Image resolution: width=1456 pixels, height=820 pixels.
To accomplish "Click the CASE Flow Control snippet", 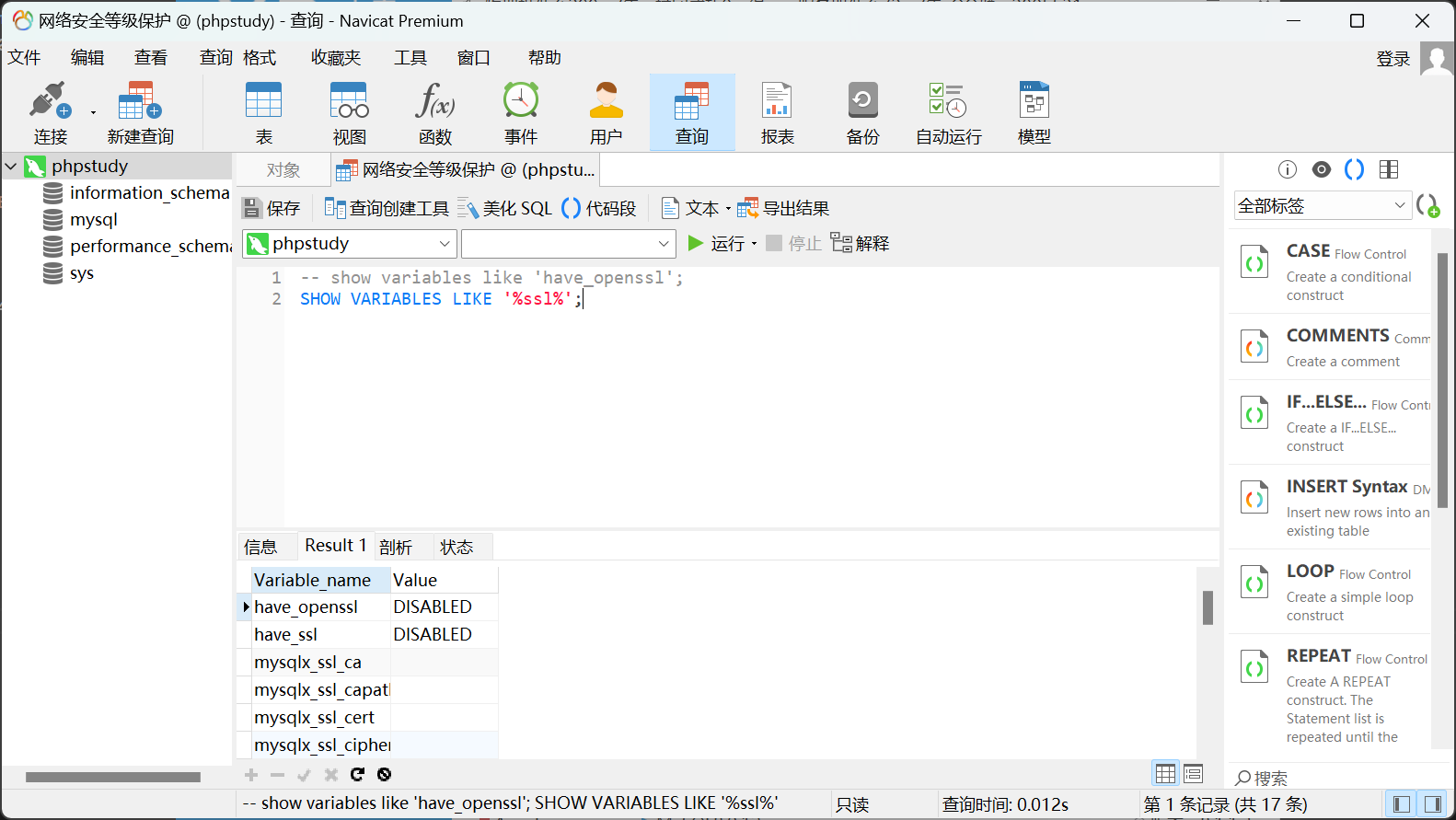I will [1330, 271].
